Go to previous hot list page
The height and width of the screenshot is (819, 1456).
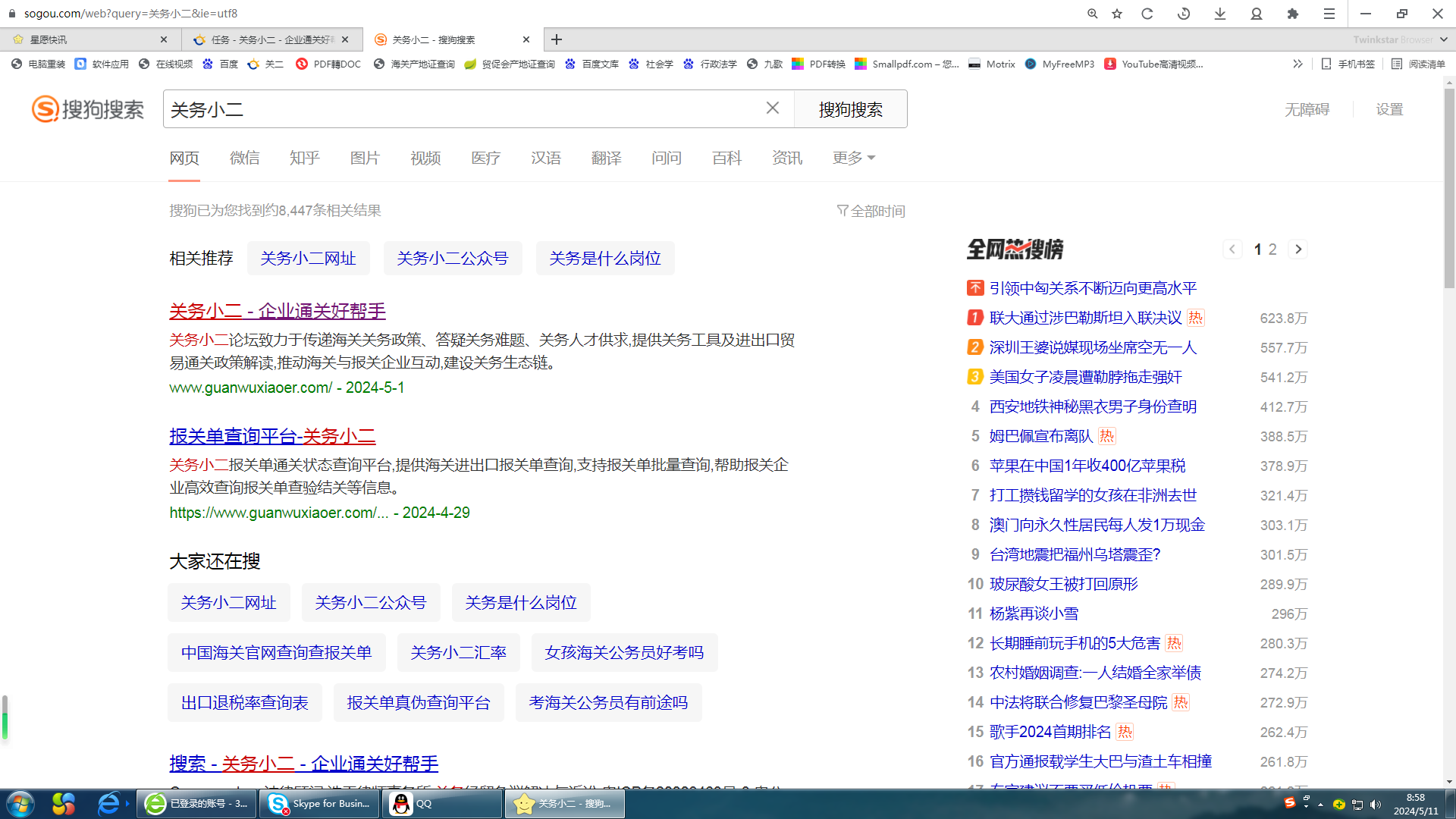click(1233, 249)
